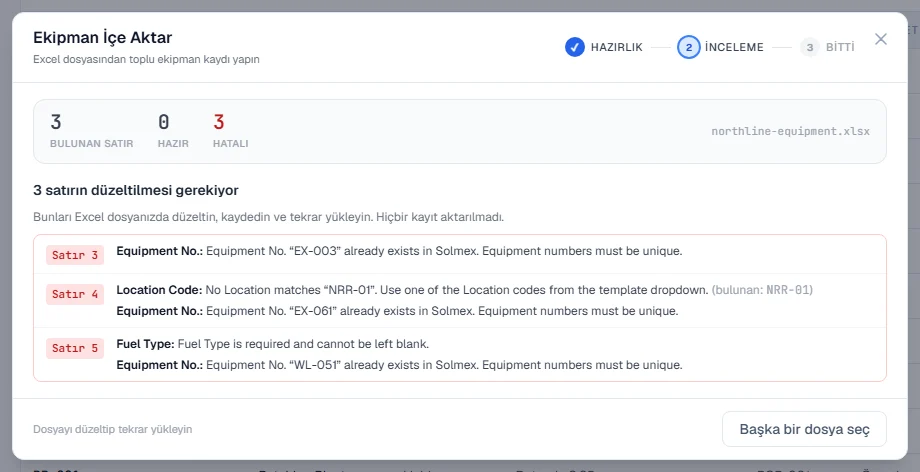Click the Satır 3 error badge
The width and height of the screenshot is (920, 472).
coord(75,255)
